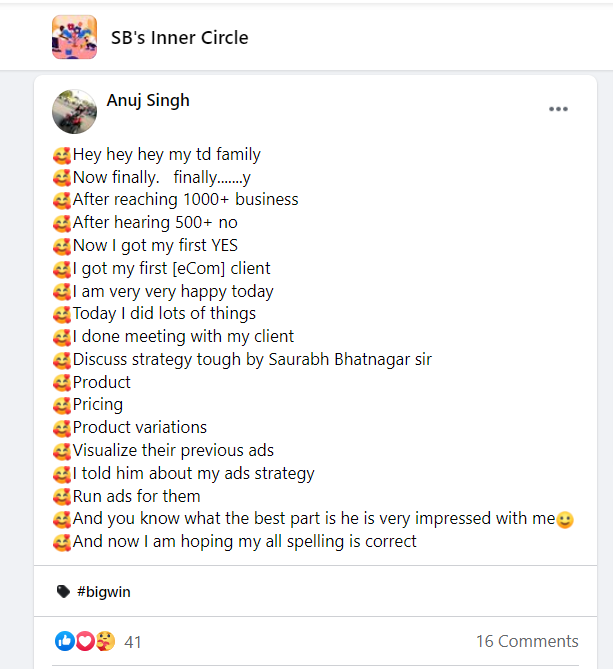
Task: Click the emoji before 'Run ads for them'
Action: tap(62, 497)
